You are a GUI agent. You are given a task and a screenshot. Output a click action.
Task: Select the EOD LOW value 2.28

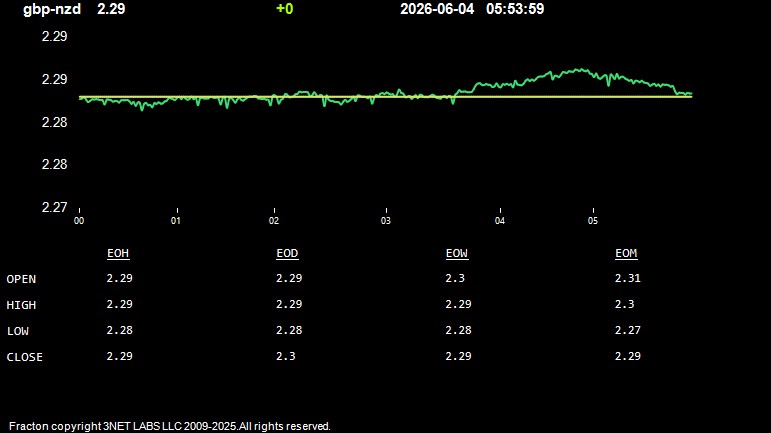click(x=289, y=330)
